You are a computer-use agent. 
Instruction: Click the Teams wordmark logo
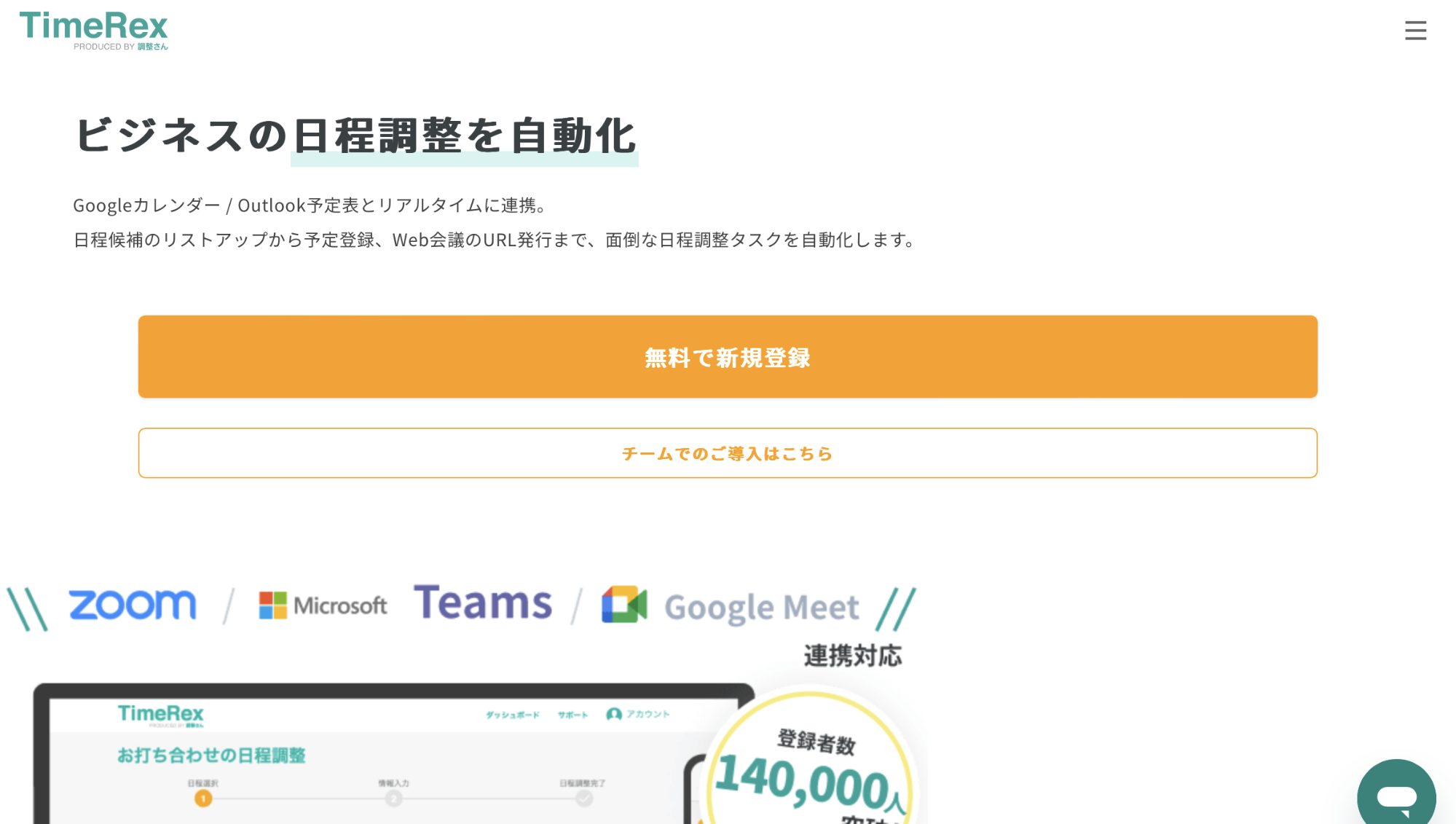click(483, 602)
